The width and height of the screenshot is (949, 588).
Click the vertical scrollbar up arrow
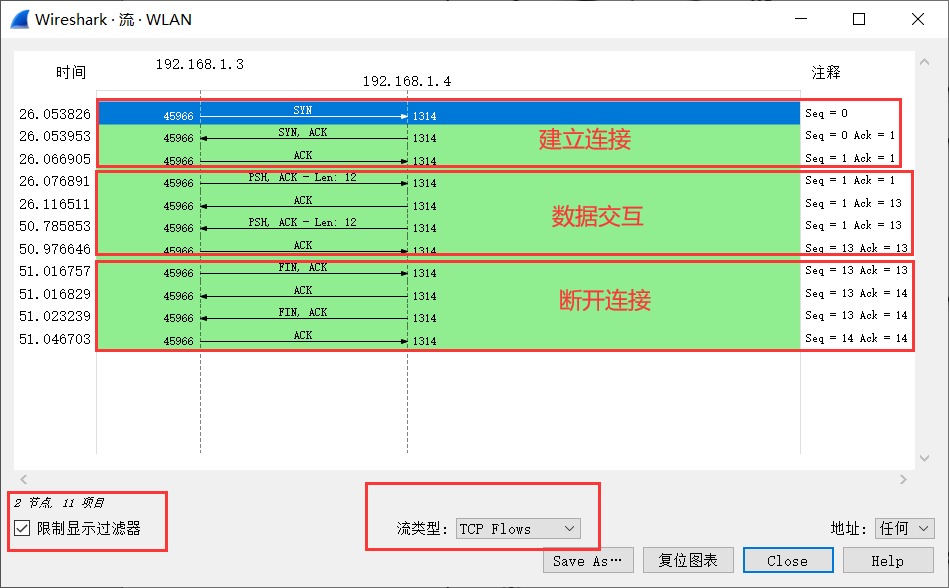click(922, 60)
